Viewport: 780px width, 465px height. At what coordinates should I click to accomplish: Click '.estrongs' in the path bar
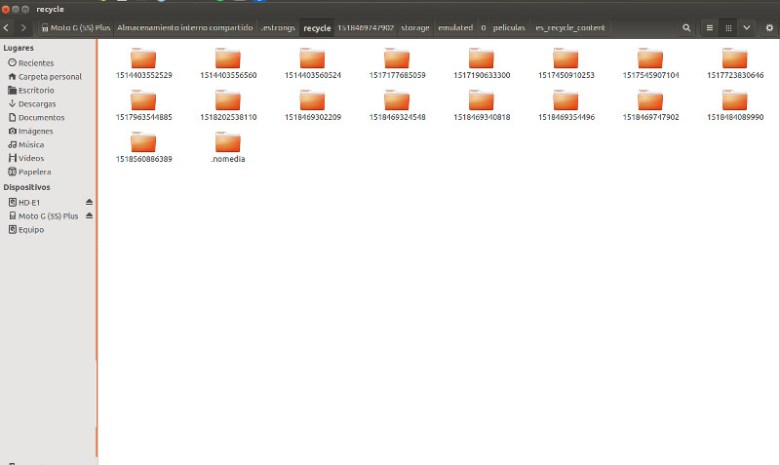[x=278, y=28]
